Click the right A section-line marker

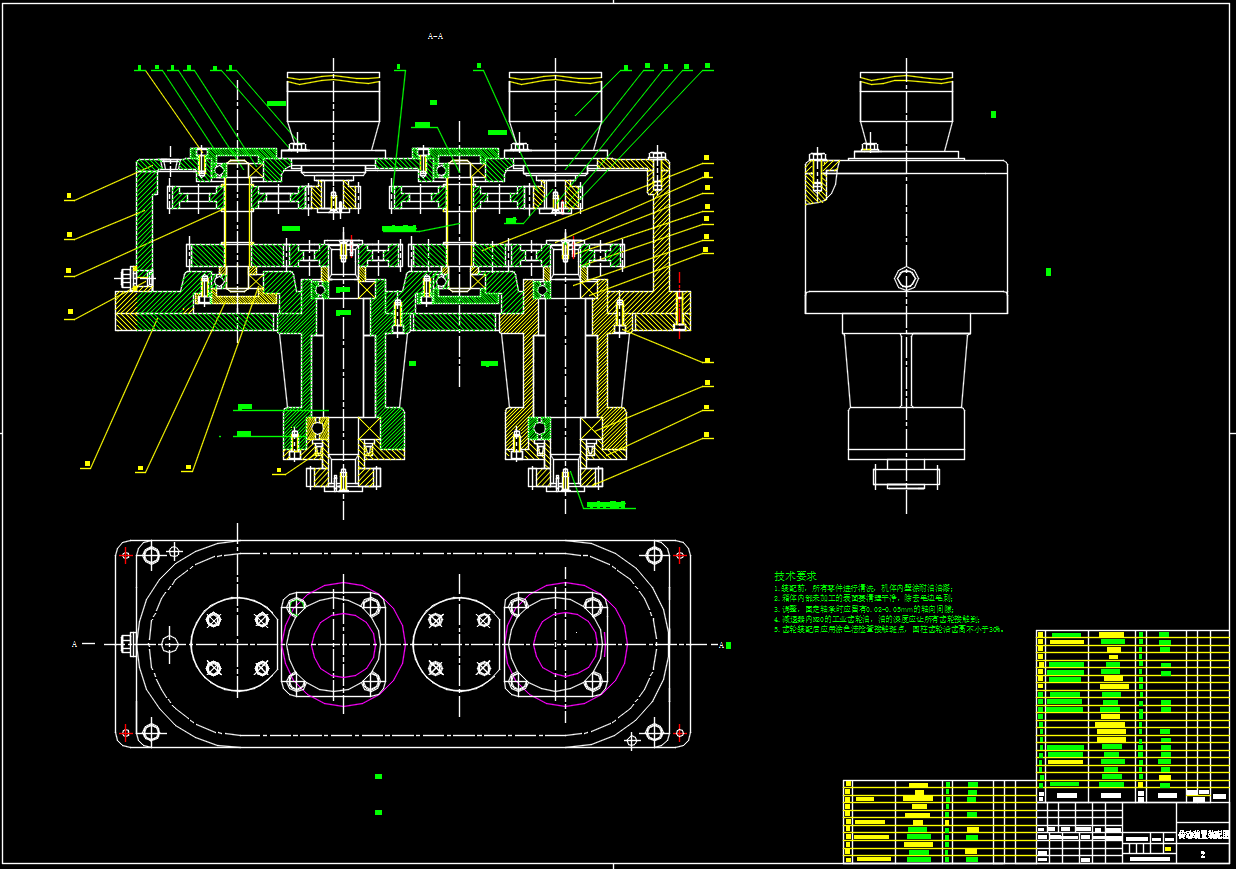click(721, 645)
